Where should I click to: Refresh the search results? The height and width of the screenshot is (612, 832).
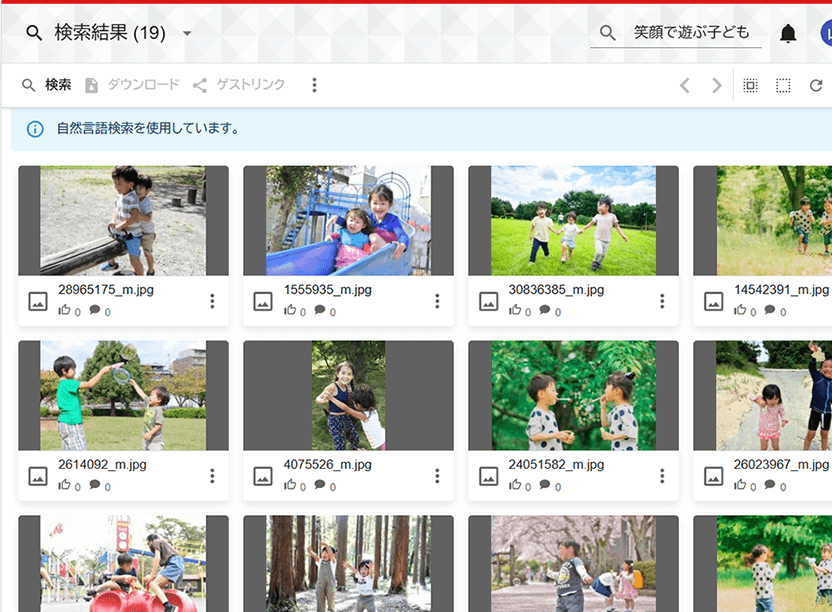[x=816, y=85]
